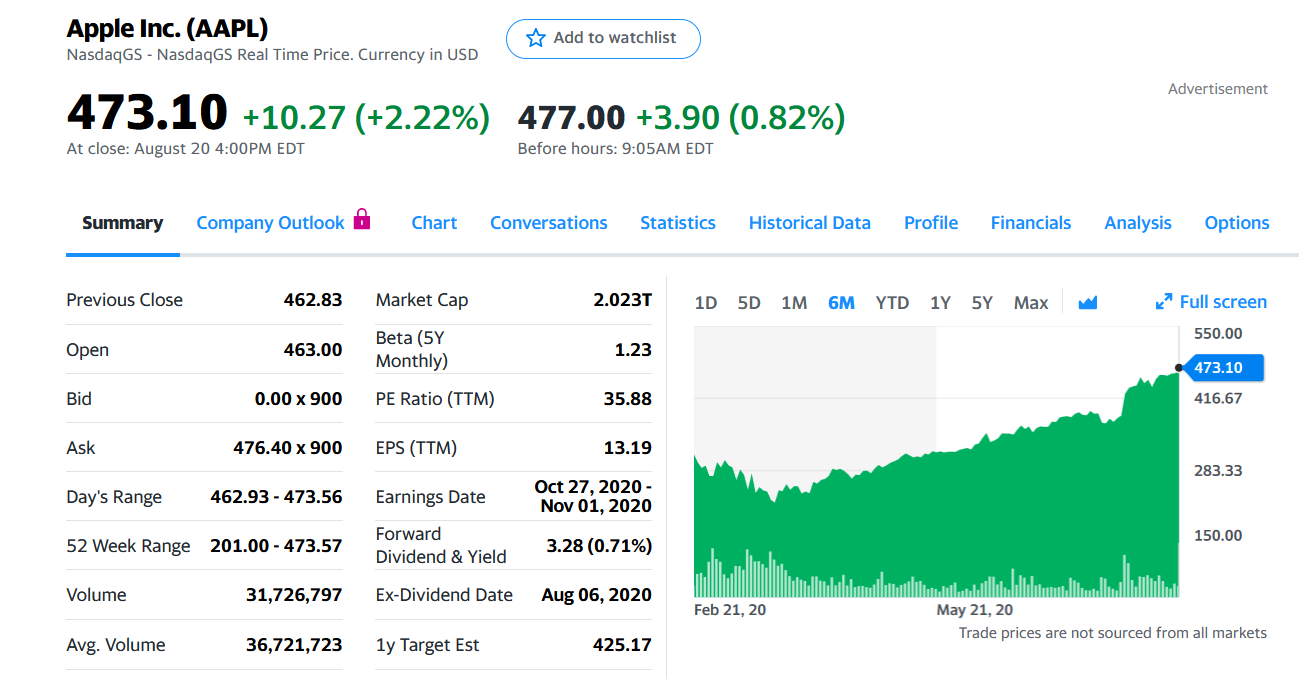Select the 1D chart range
This screenshot has width=1299, height=679.
pyautogui.click(x=706, y=302)
